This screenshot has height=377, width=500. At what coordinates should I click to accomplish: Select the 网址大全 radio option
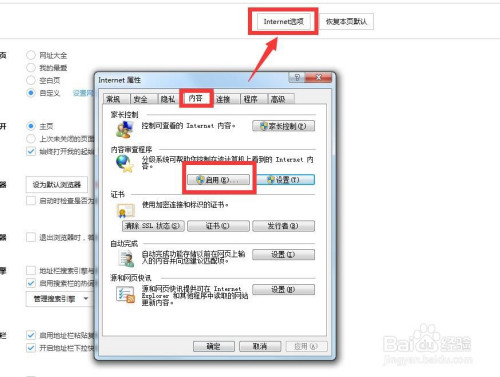click(x=31, y=55)
